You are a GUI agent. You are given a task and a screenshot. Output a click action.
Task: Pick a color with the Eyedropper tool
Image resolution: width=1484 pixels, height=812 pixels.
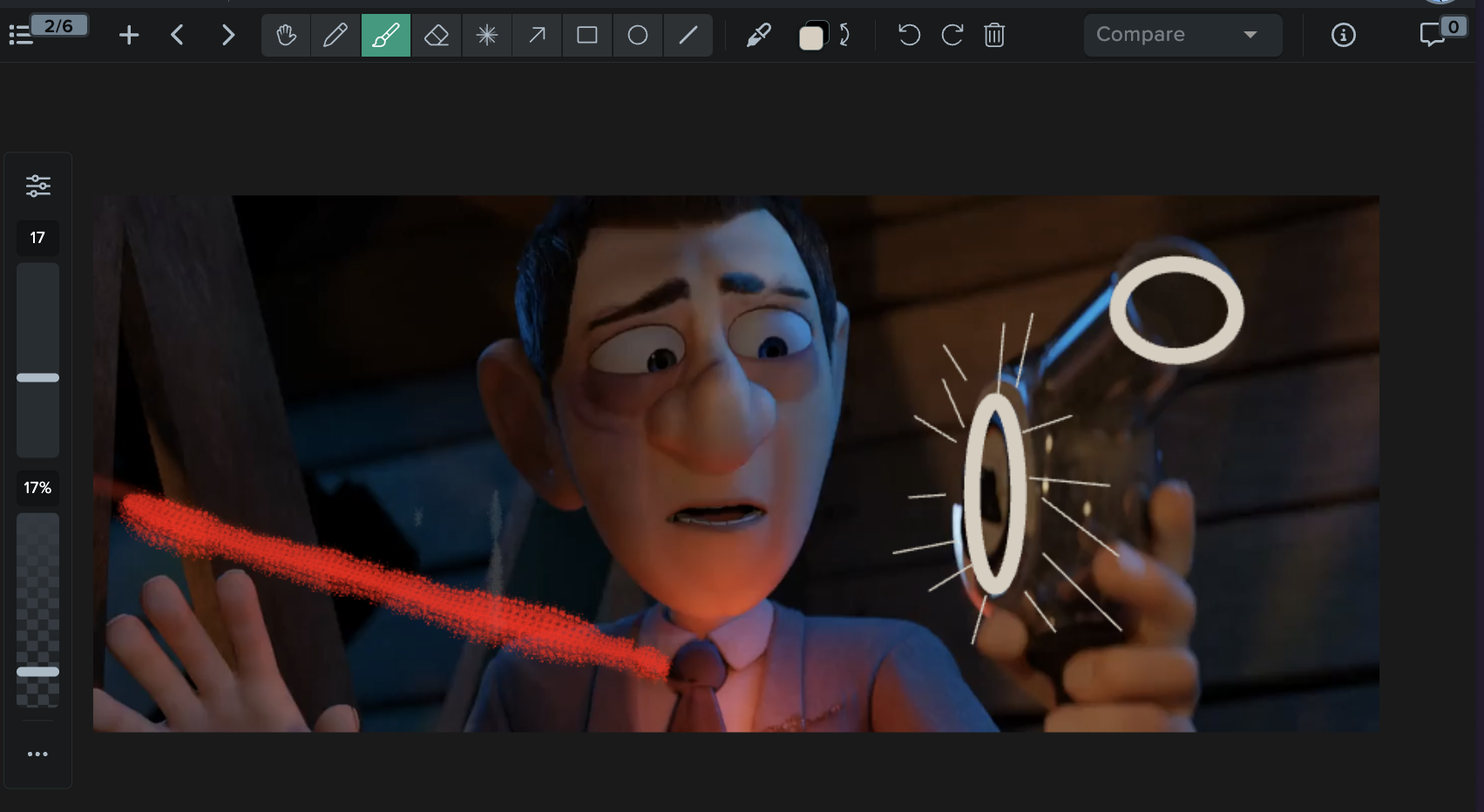click(758, 35)
